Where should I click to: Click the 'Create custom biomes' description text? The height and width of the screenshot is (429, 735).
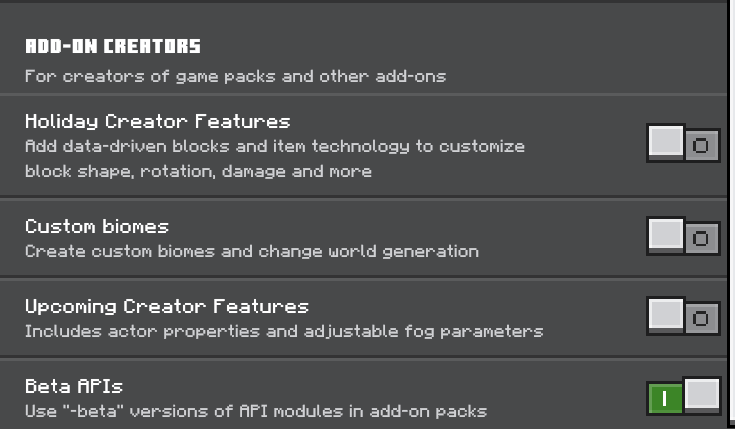pos(251,251)
